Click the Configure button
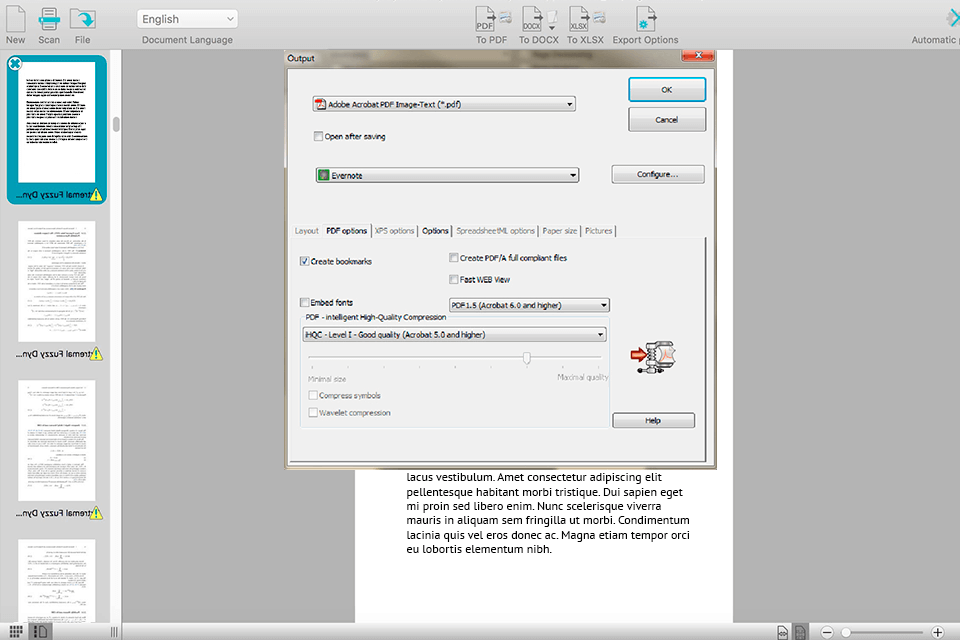Screen dimensions: 960x640 (x=657, y=173)
